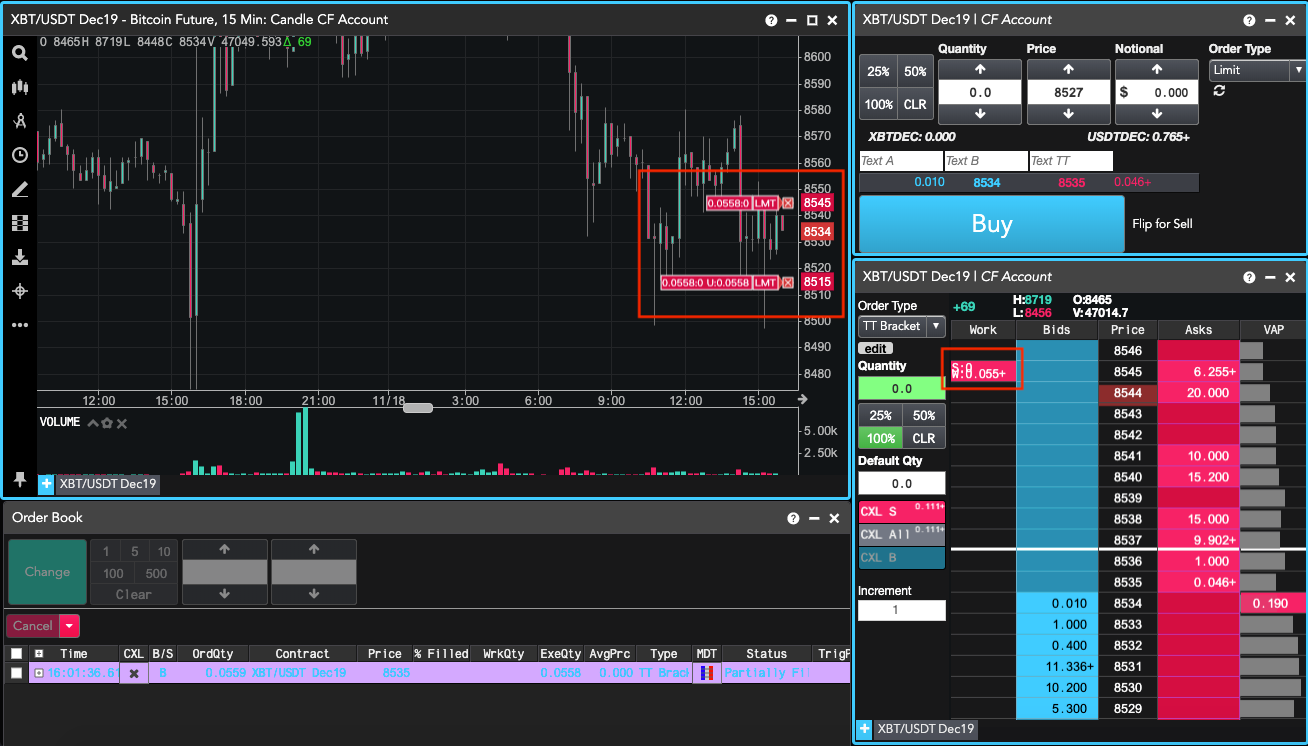This screenshot has width=1308, height=746.
Task: Click Flip for Sell
Action: point(1162,224)
